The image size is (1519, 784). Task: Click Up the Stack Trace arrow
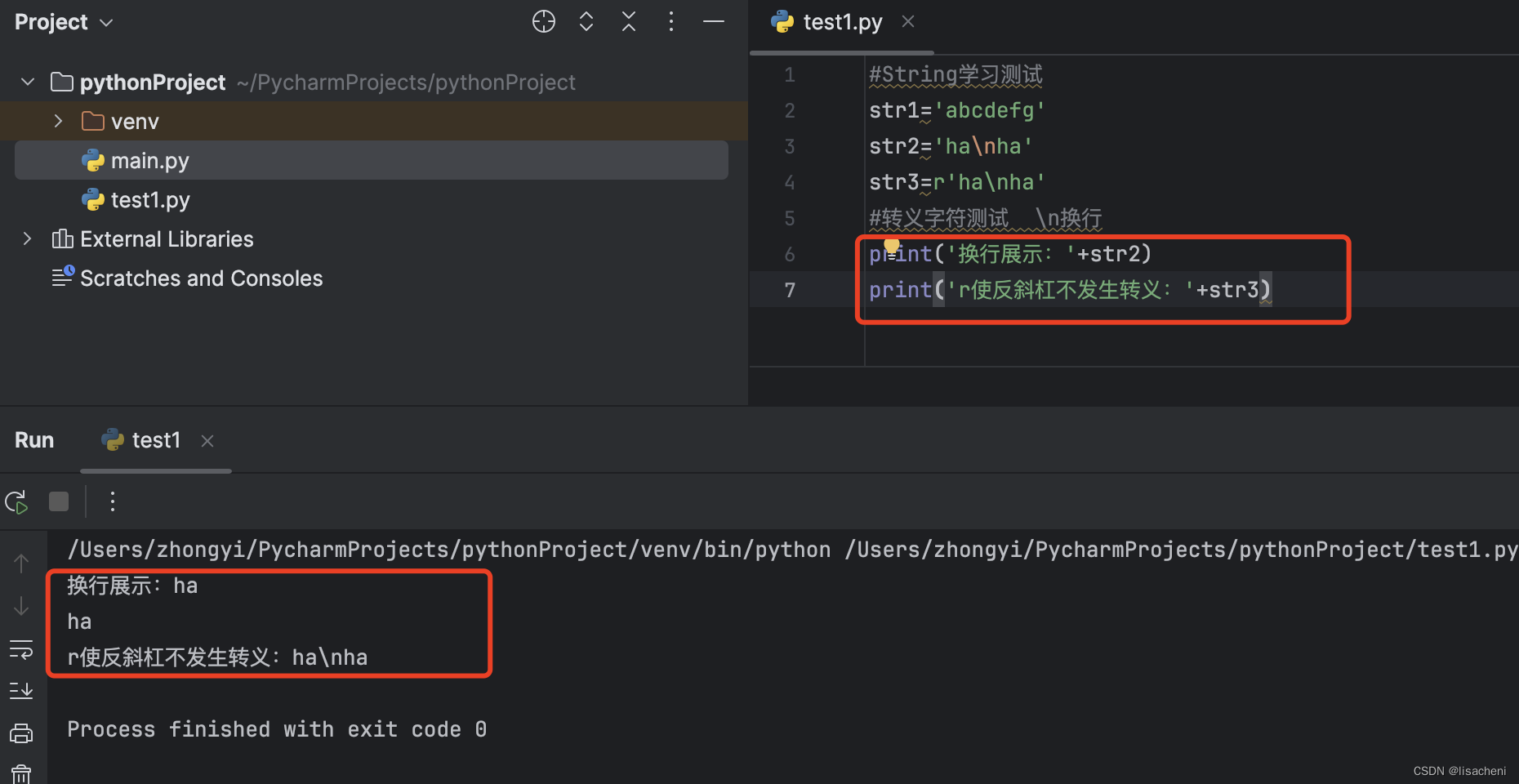(21, 563)
